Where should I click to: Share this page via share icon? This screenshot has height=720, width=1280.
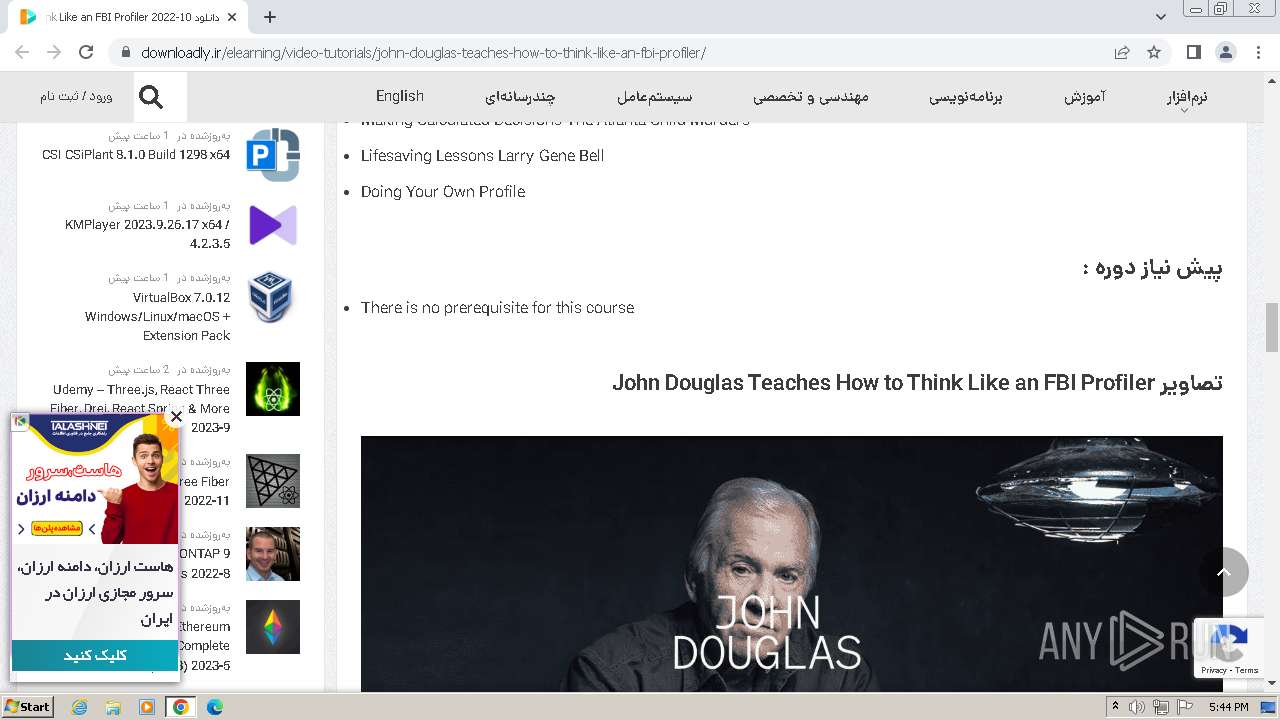pyautogui.click(x=1122, y=52)
